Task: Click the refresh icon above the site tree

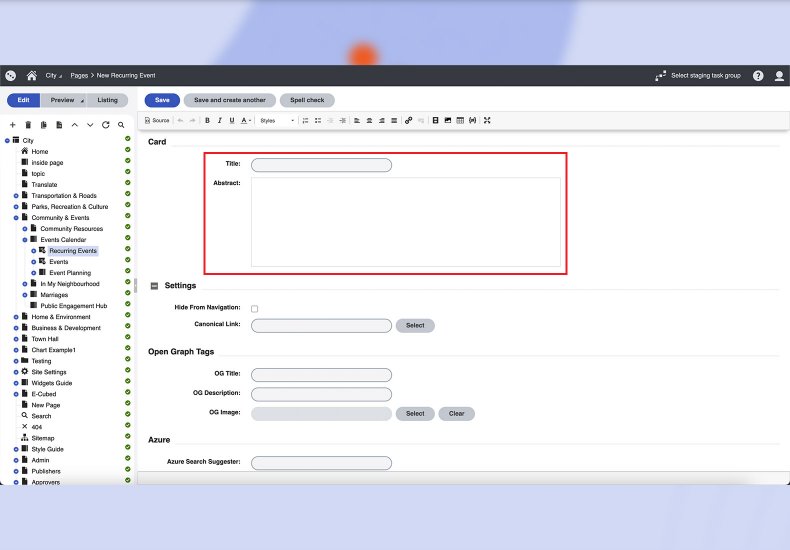Action: click(x=105, y=125)
